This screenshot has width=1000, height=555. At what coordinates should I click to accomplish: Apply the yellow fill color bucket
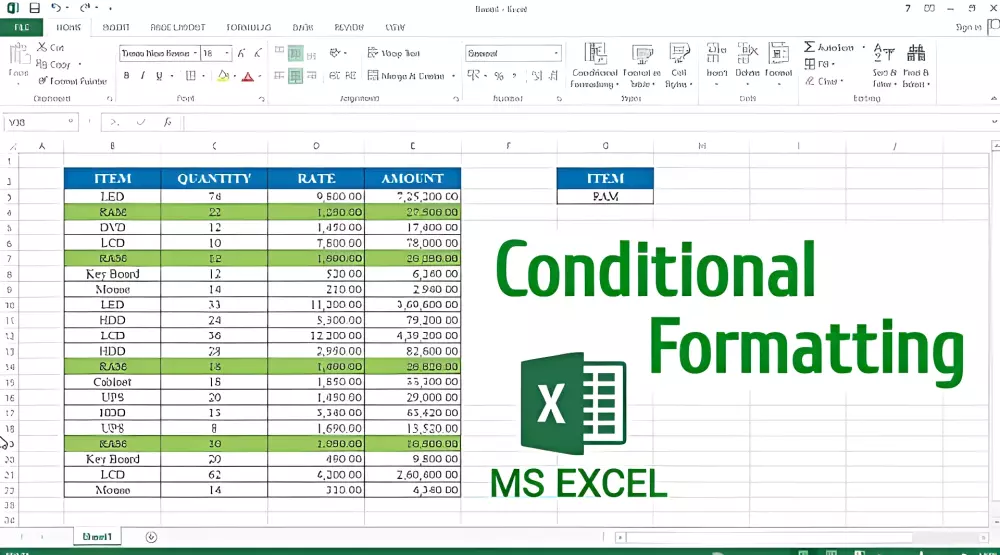pyautogui.click(x=223, y=76)
